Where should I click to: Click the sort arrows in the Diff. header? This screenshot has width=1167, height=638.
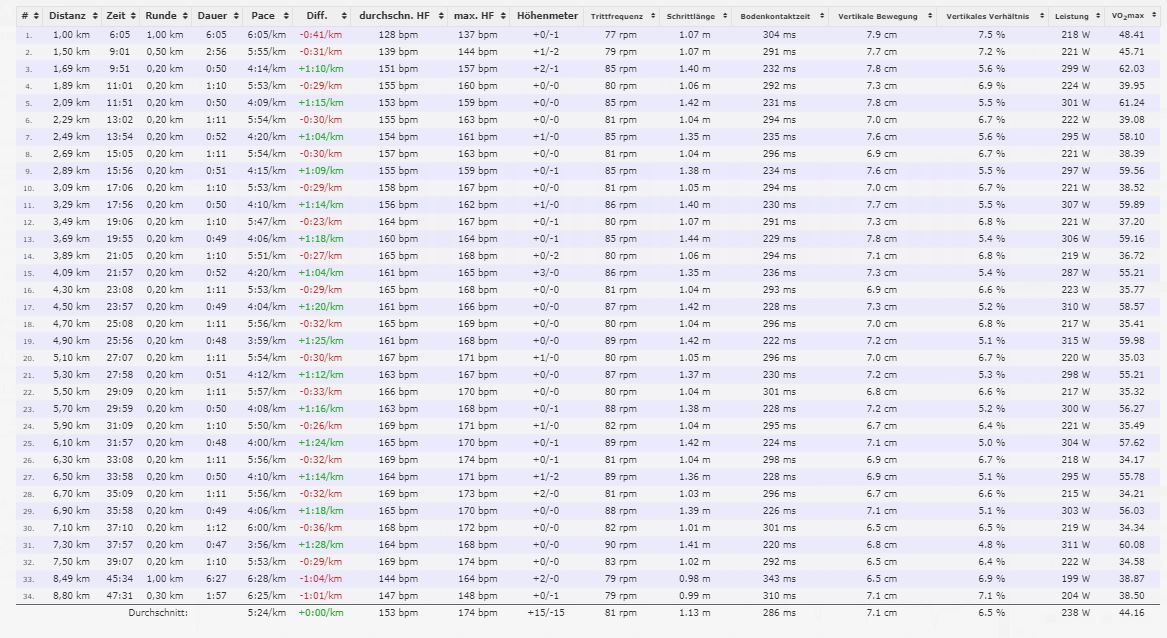(342, 17)
